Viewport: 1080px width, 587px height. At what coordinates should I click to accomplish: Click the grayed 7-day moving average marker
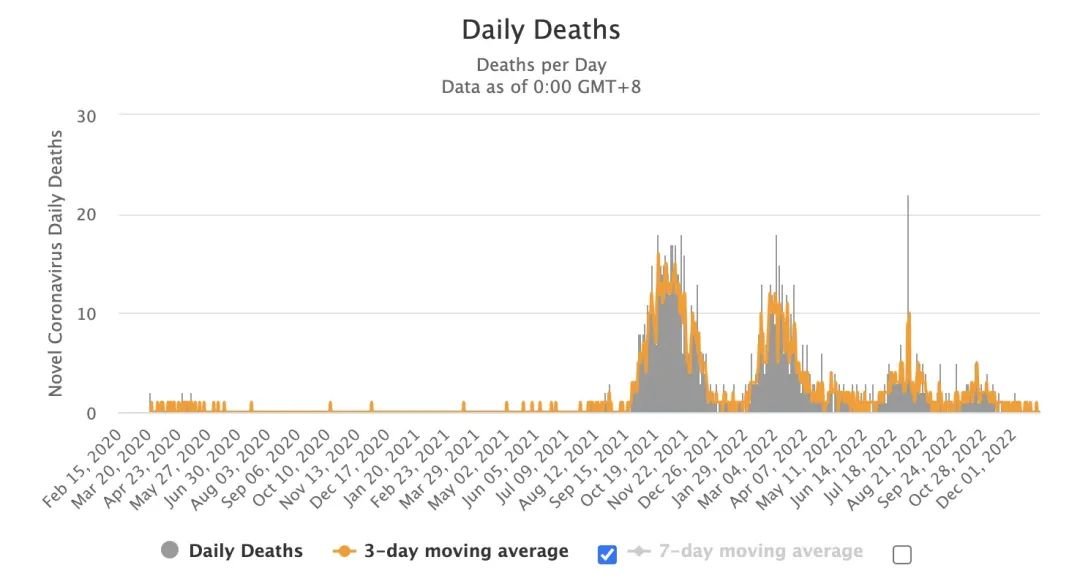639,551
